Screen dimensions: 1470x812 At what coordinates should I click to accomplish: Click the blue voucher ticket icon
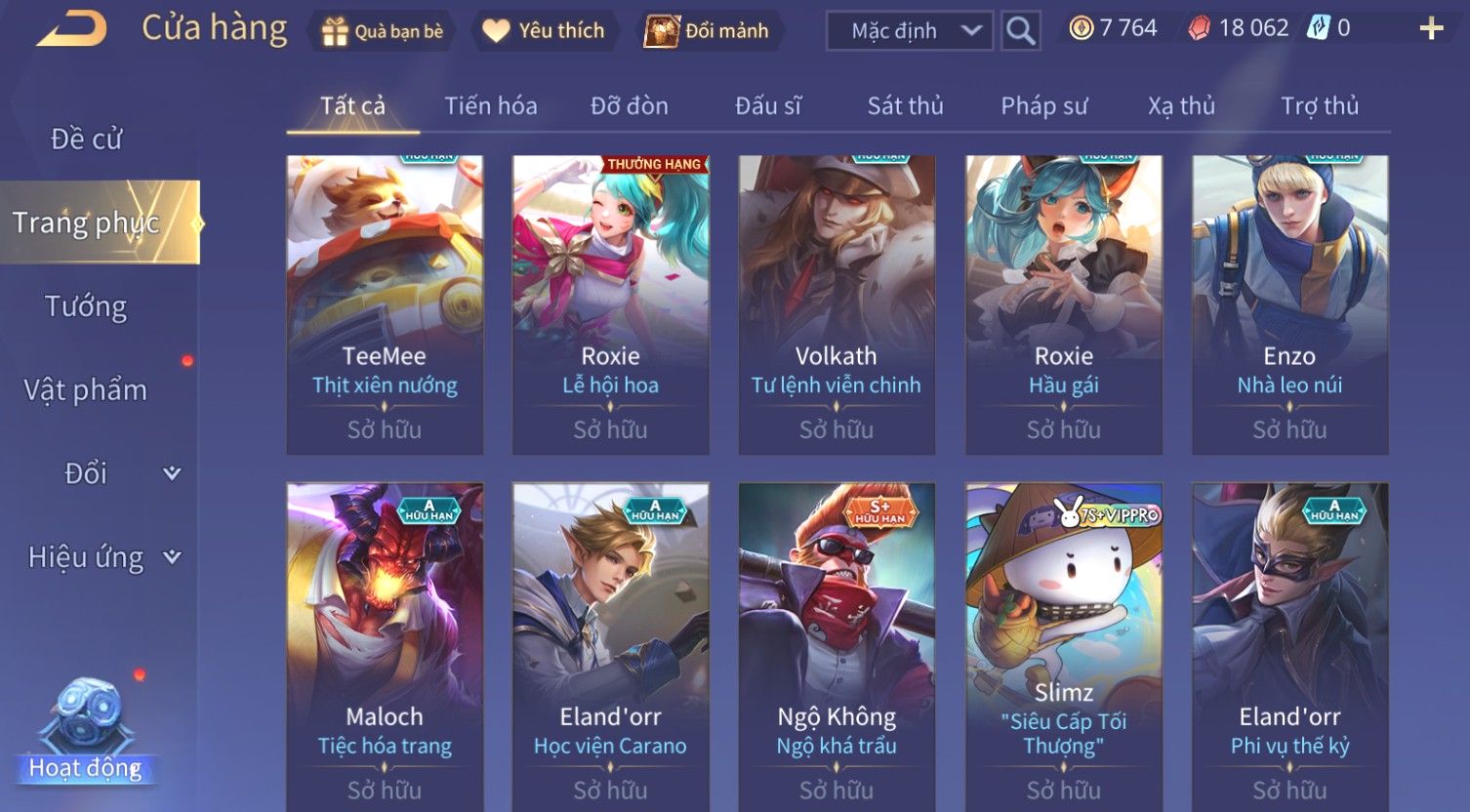click(1319, 28)
